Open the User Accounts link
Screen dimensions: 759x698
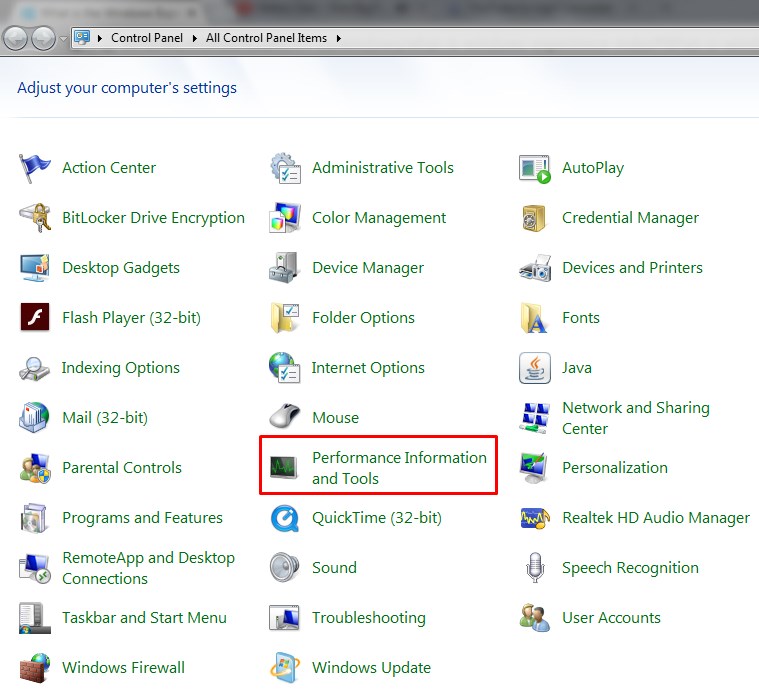pos(611,618)
